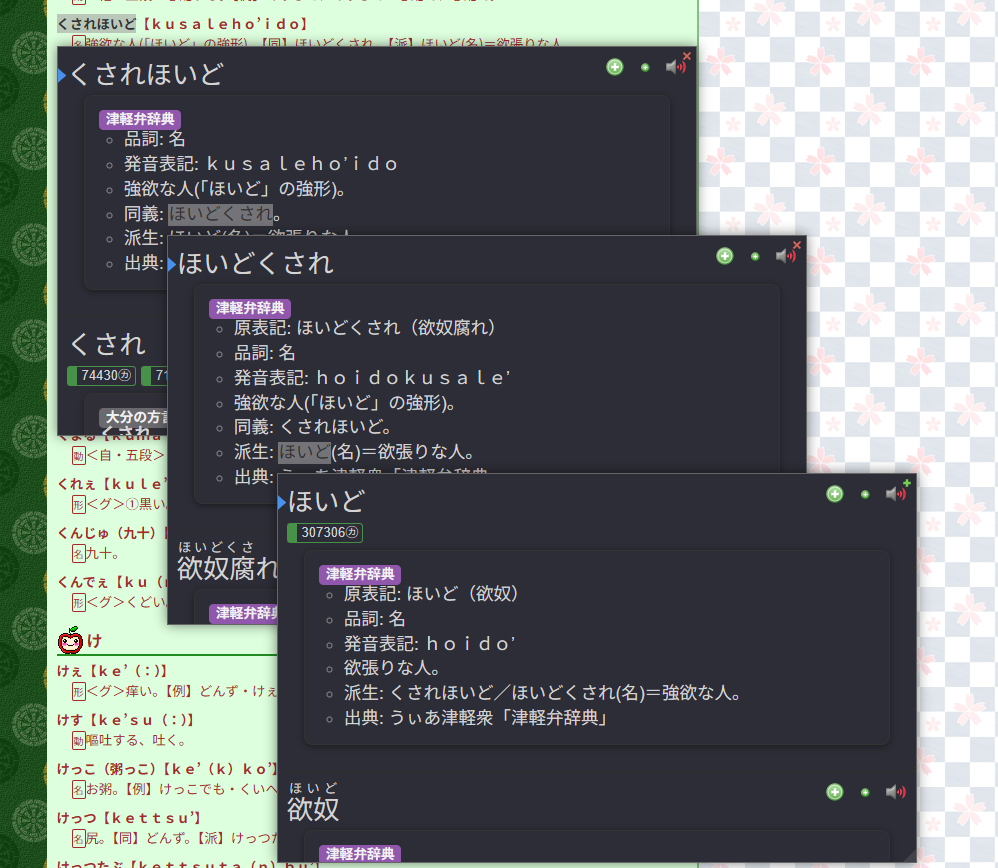The height and width of the screenshot is (868, 998).
Task: Click large green add-note button for 欲奴 entry
Action: tap(834, 792)
